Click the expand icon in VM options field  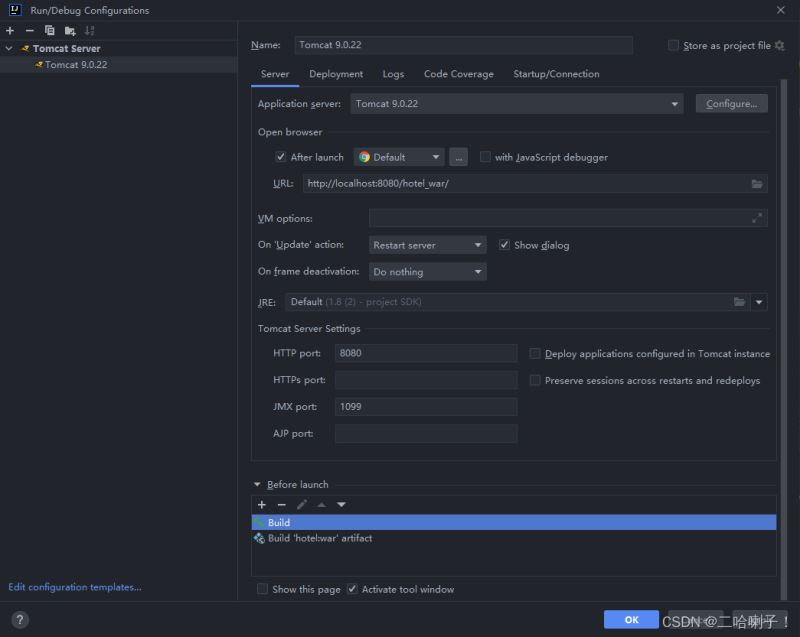[x=757, y=218]
